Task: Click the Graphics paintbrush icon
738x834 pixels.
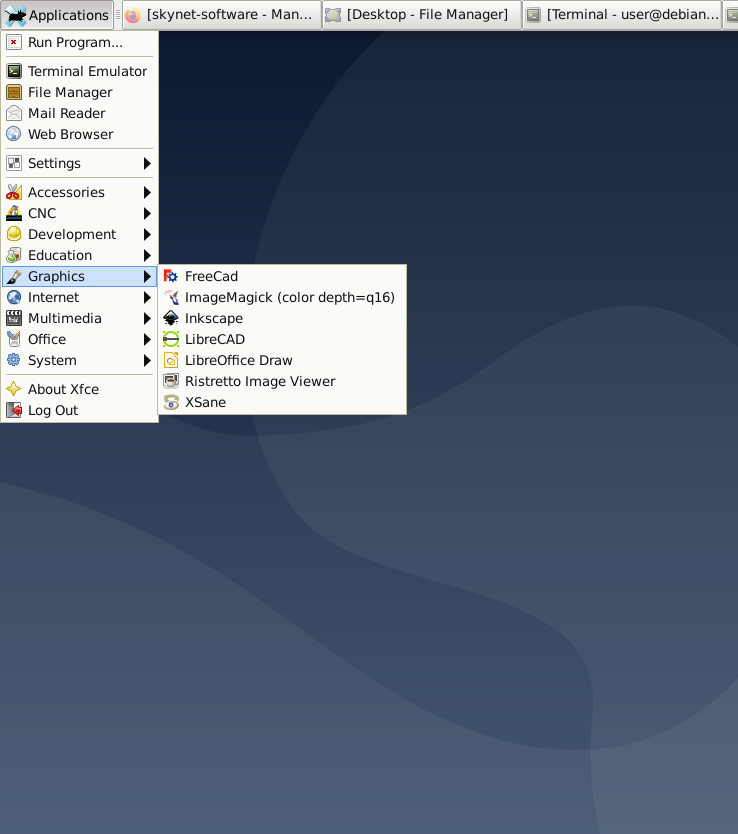Action: (14, 276)
